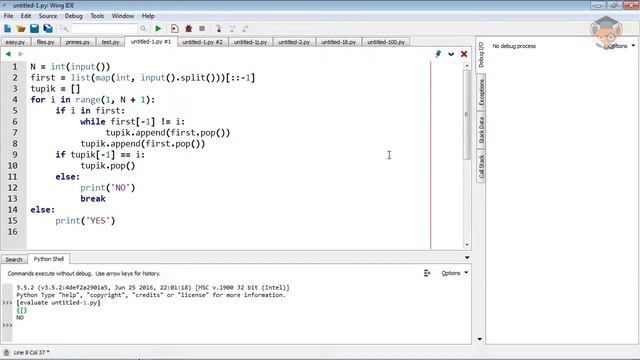Click the editor scrollbar down arrow
Image resolution: width=640 pixels, height=360 pixels.
click(x=467, y=245)
